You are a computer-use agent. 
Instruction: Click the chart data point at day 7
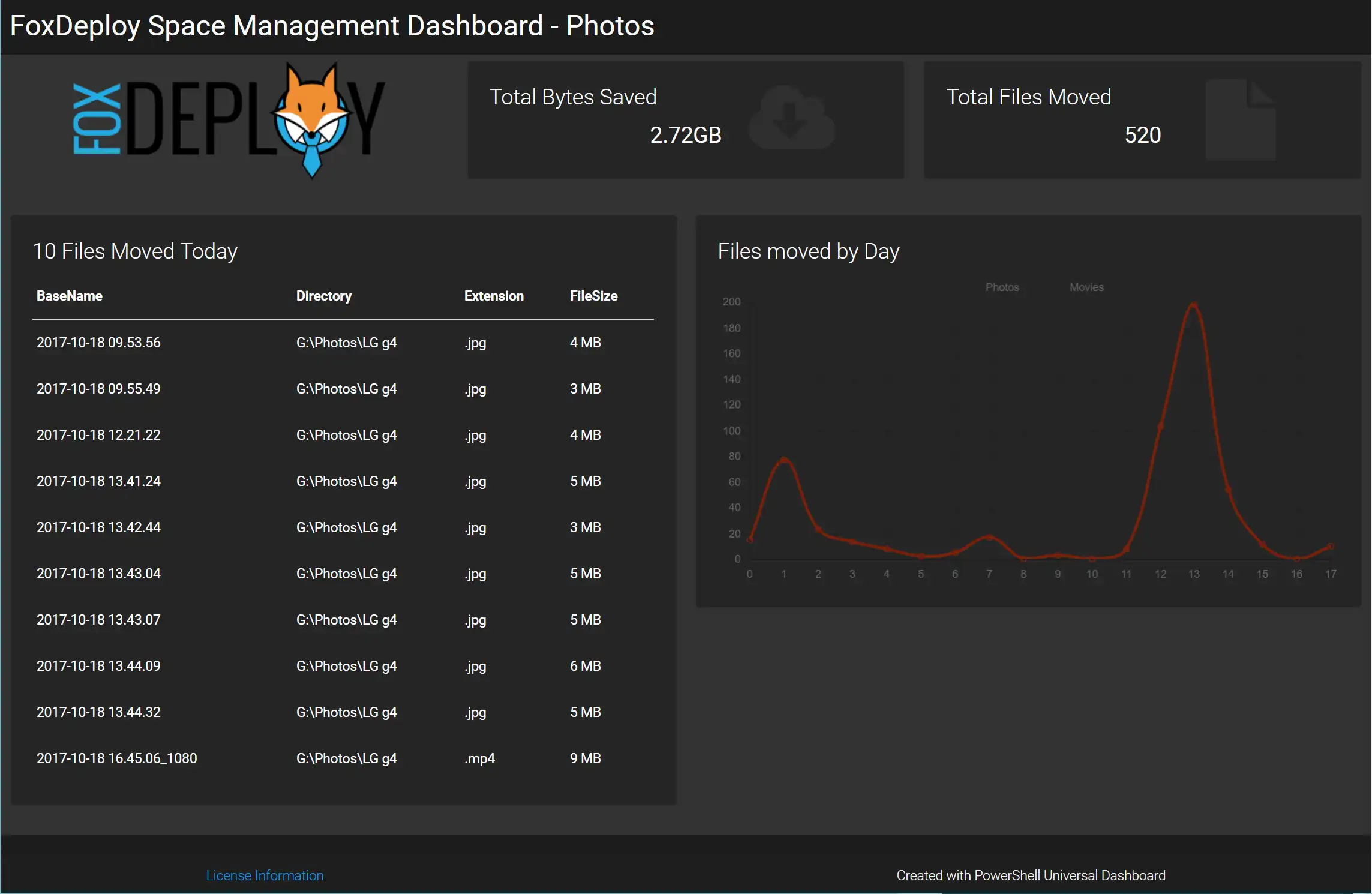click(989, 537)
